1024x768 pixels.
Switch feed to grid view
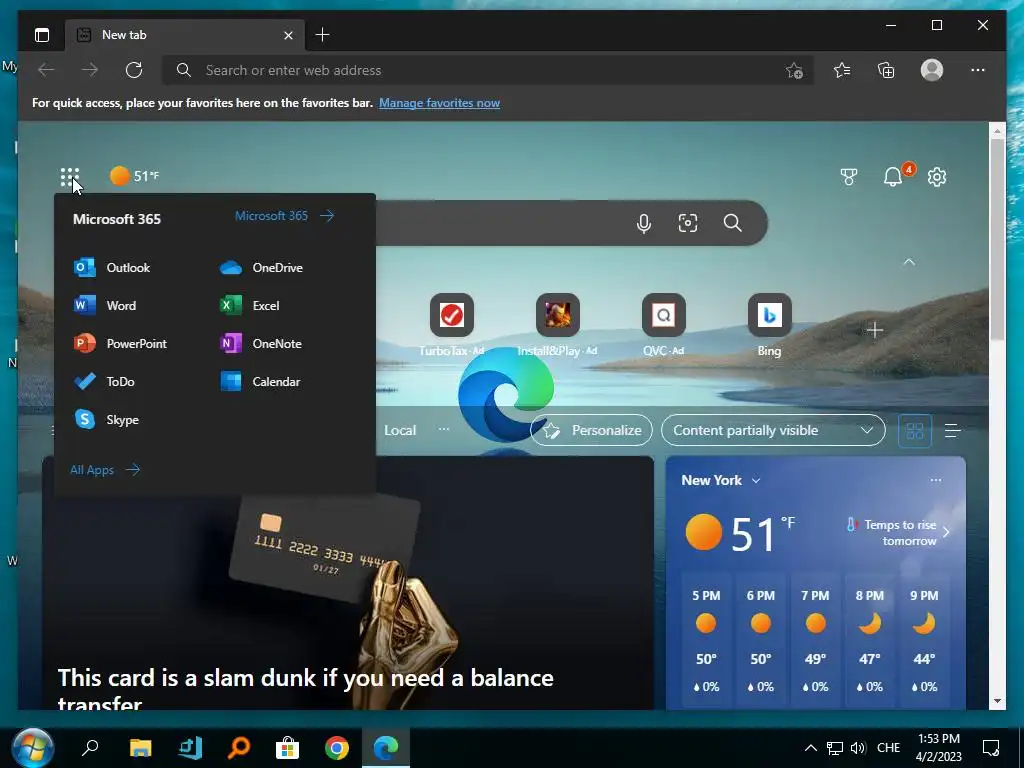click(x=915, y=431)
